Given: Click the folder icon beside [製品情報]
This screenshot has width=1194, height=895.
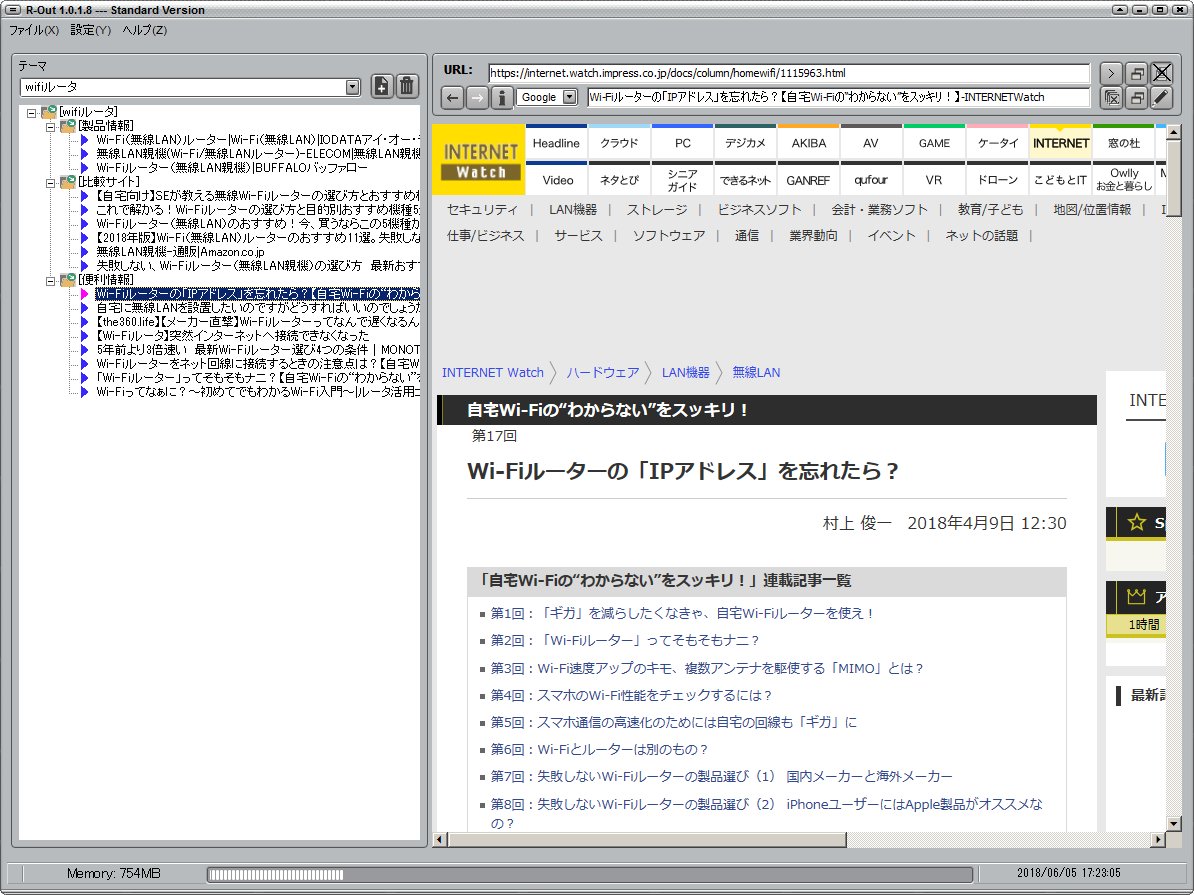Looking at the screenshot, I should point(68,126).
